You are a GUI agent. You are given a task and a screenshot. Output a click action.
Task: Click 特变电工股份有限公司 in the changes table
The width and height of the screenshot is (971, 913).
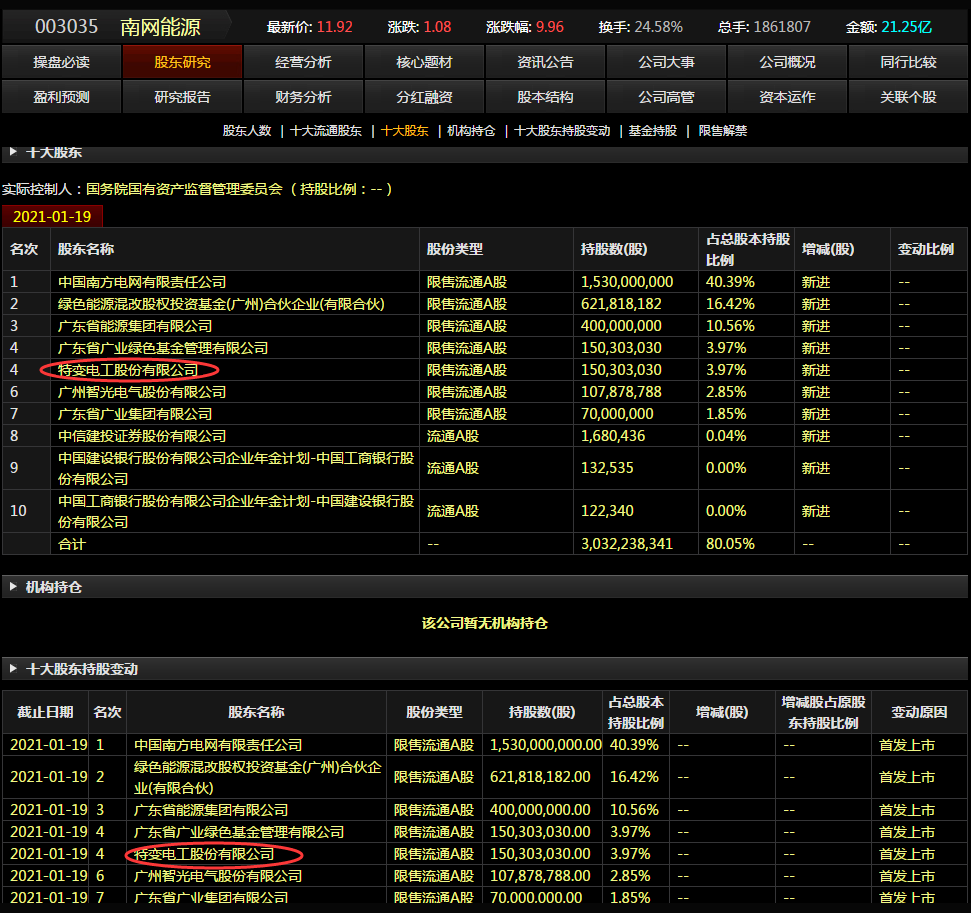coord(204,854)
